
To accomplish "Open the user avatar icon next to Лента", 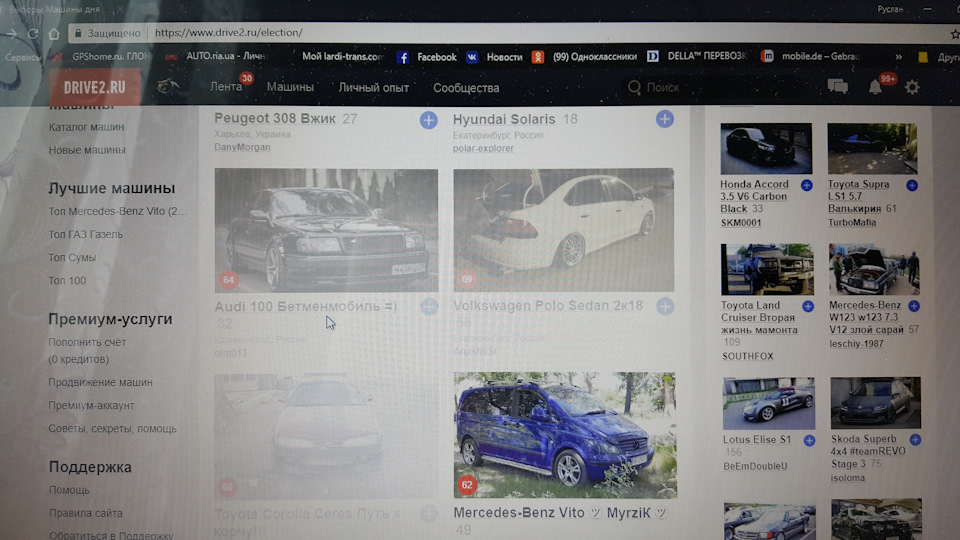I will 168,87.
